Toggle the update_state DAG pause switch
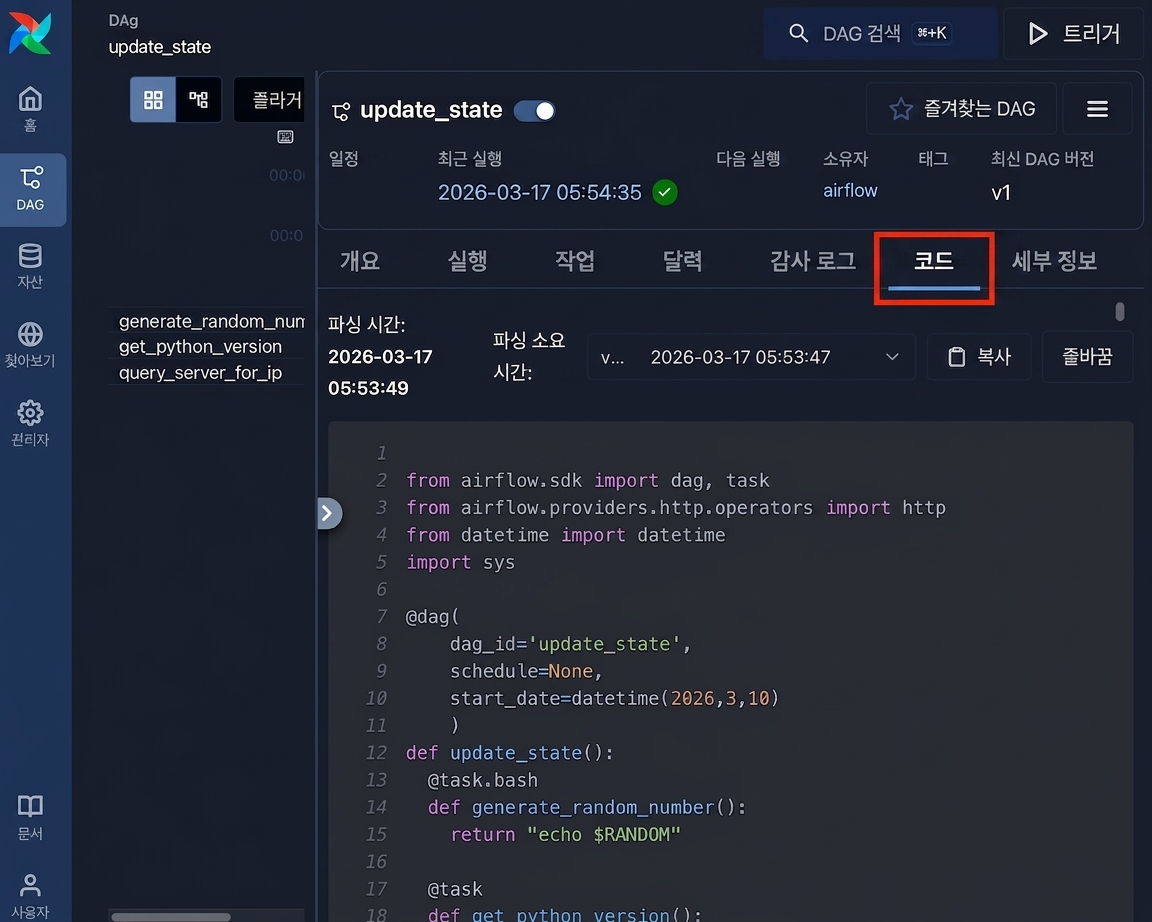The height and width of the screenshot is (922, 1152). click(x=534, y=111)
